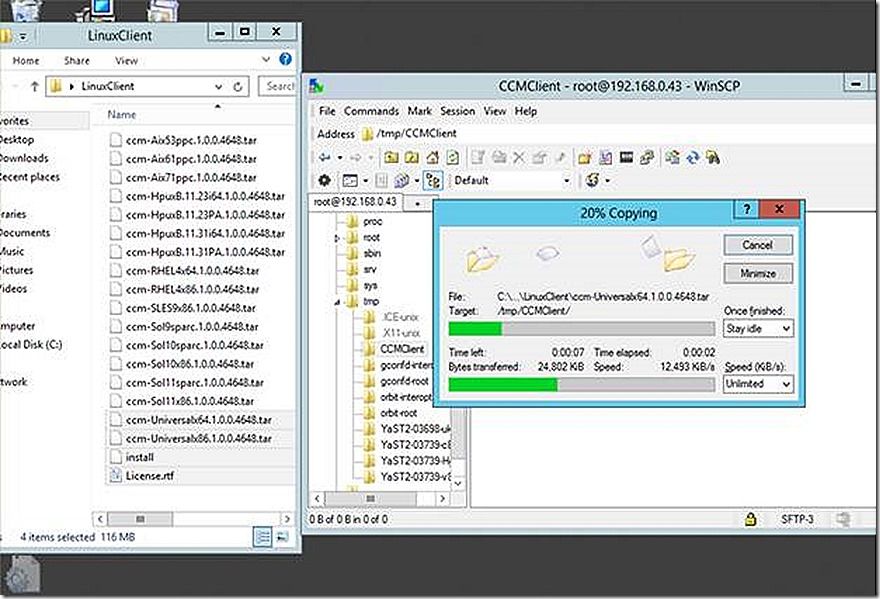Open the WinSCP View menu

click(x=494, y=111)
